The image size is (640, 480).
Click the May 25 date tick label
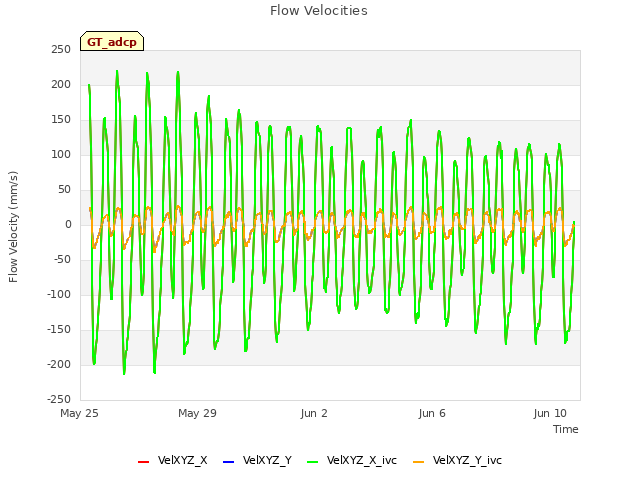tap(79, 413)
